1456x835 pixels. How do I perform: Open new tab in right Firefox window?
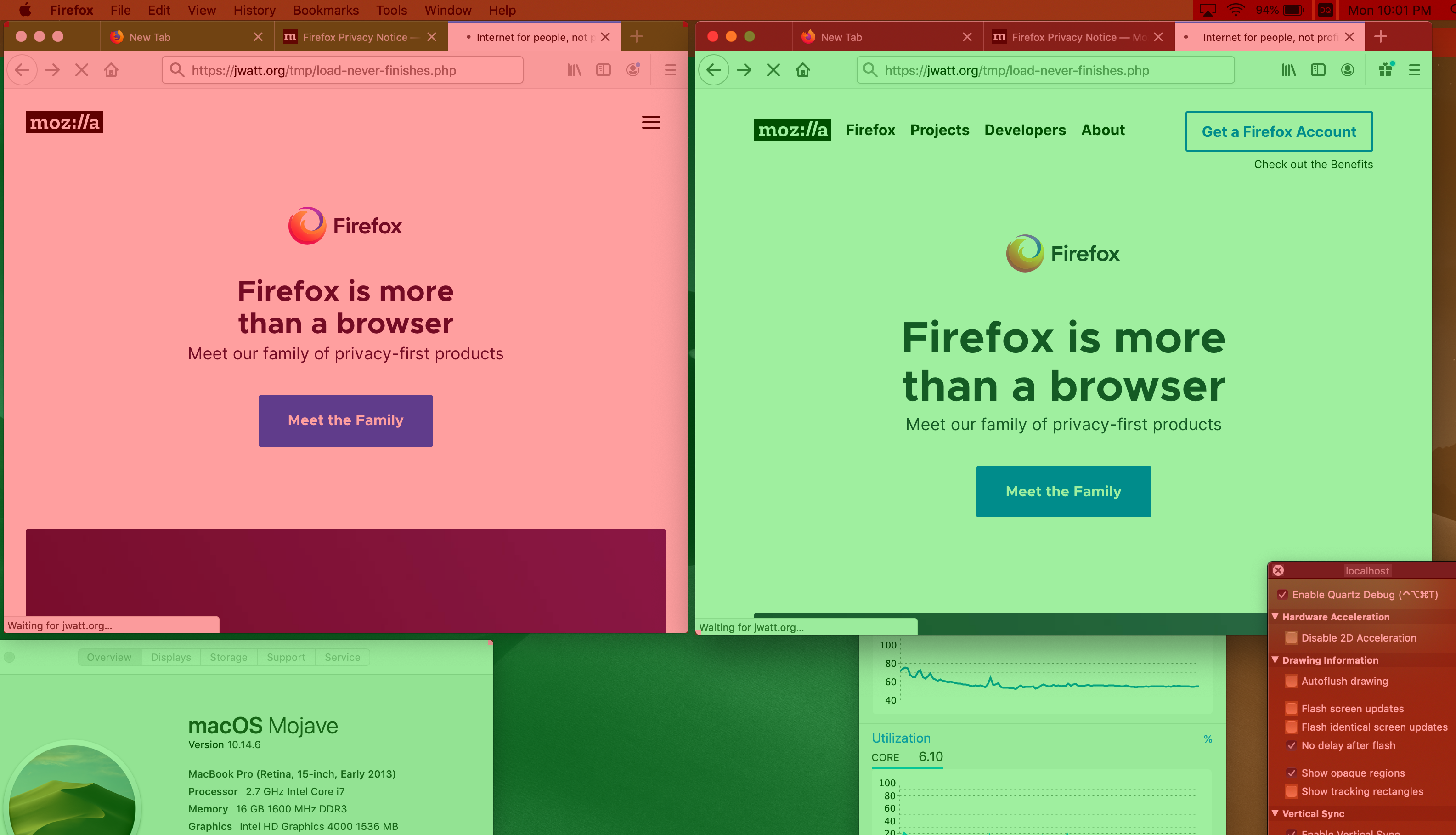click(x=1380, y=37)
